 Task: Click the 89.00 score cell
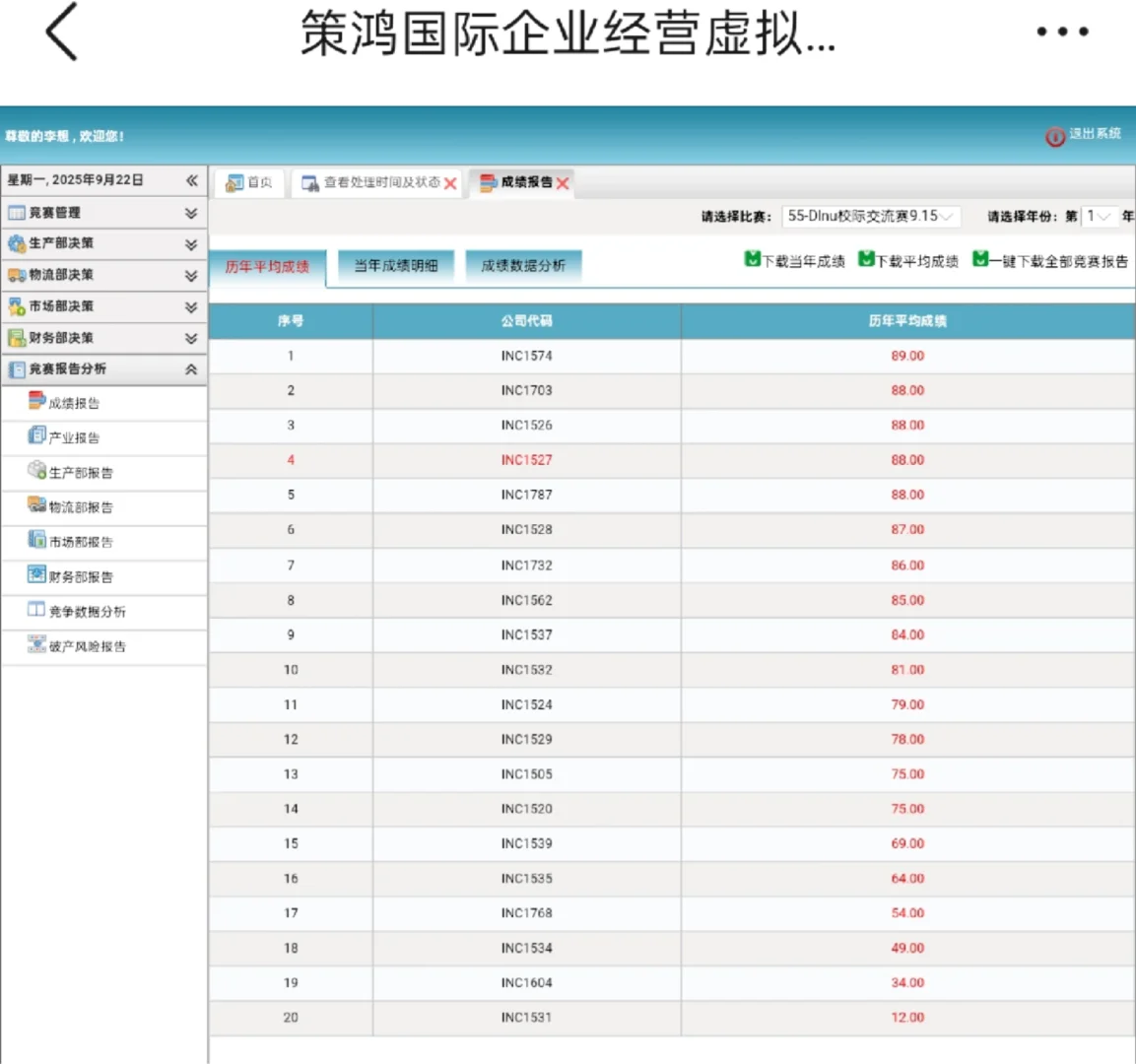(x=907, y=356)
